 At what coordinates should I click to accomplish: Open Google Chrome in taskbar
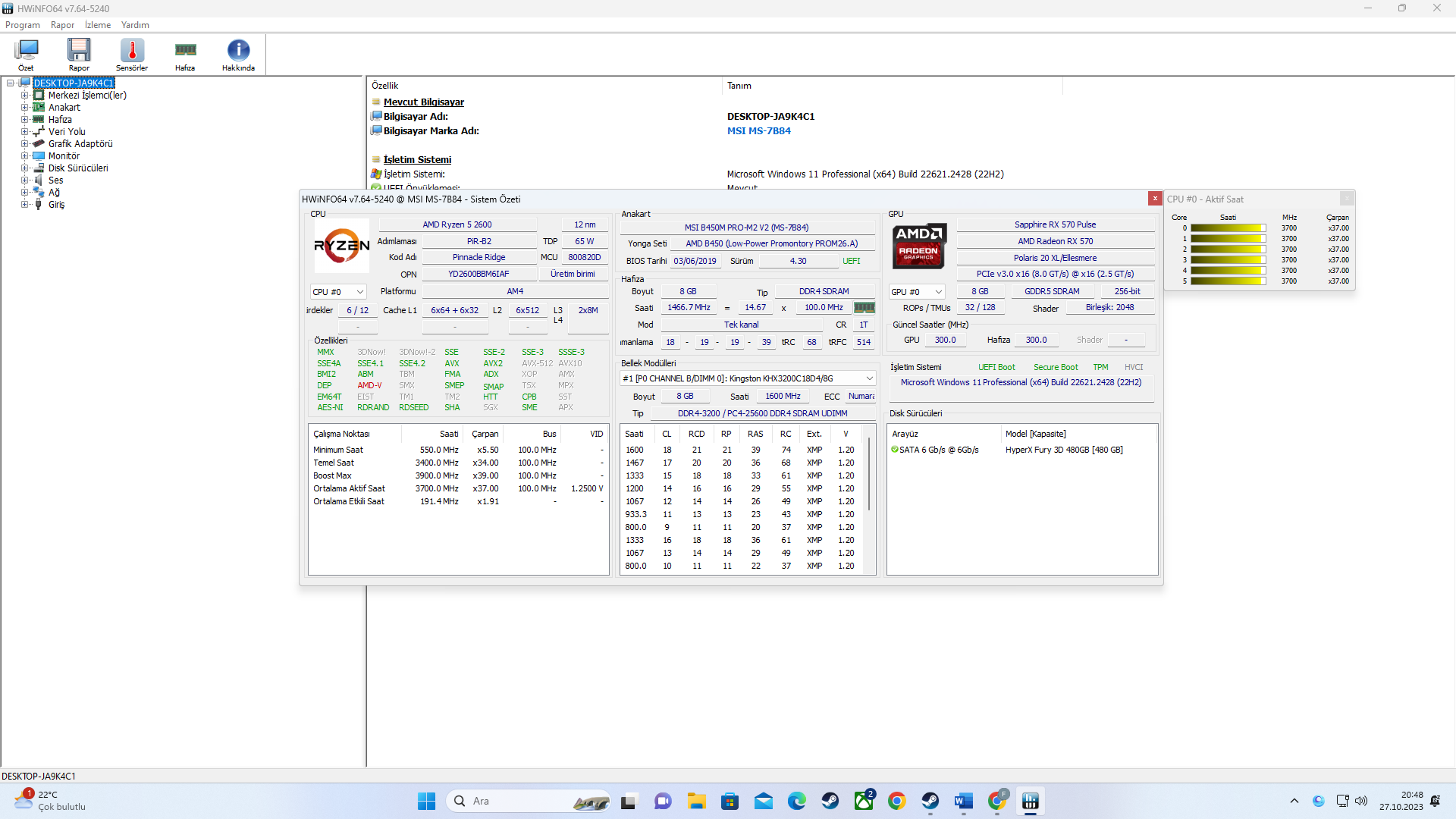click(897, 801)
